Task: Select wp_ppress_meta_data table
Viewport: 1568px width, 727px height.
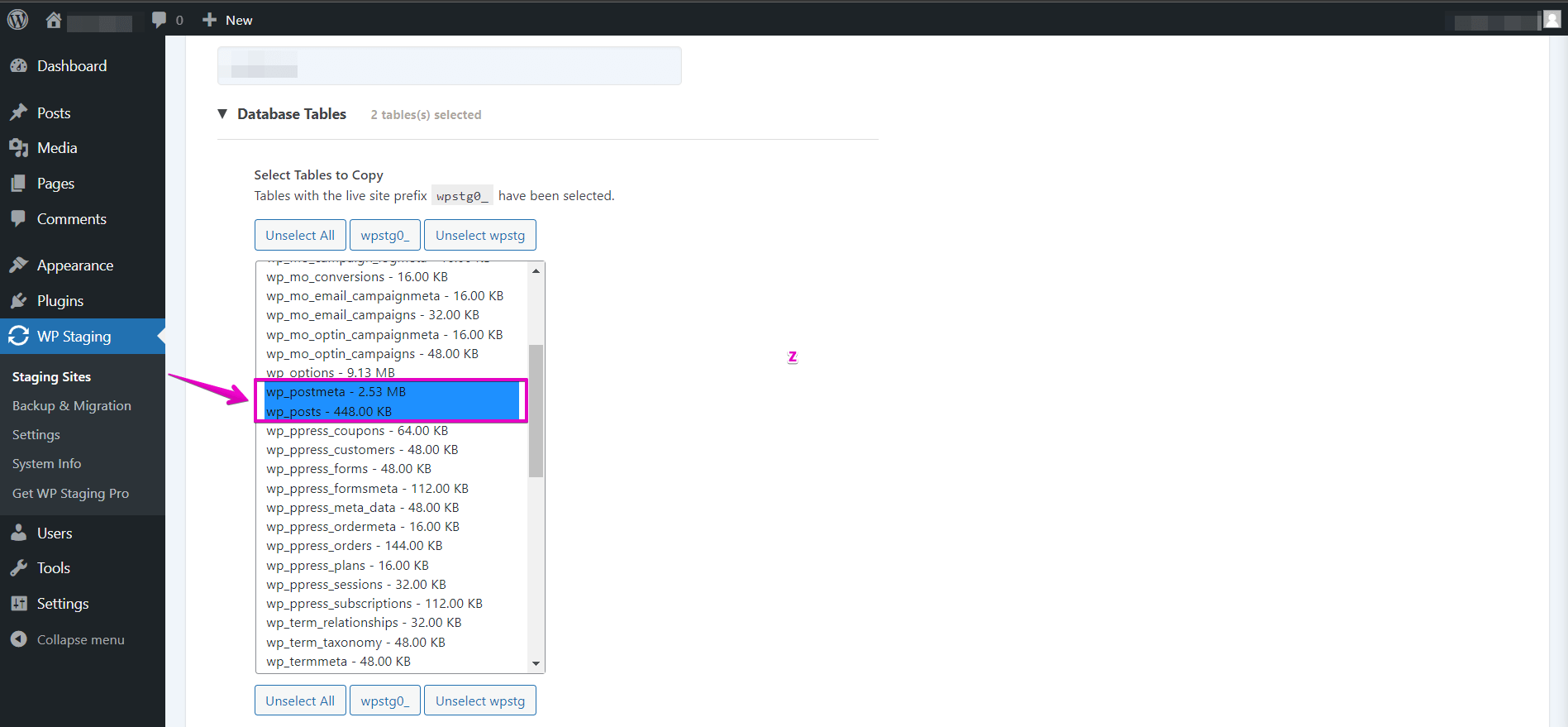Action: point(393,508)
